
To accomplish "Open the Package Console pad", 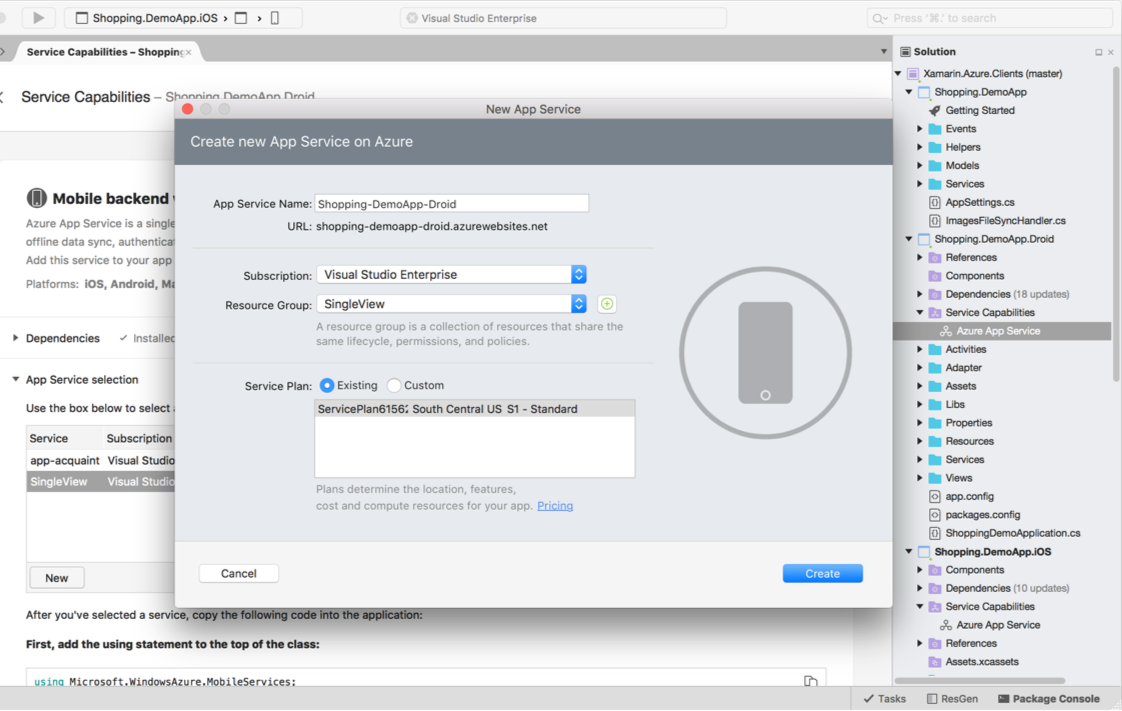I will click(1049, 699).
